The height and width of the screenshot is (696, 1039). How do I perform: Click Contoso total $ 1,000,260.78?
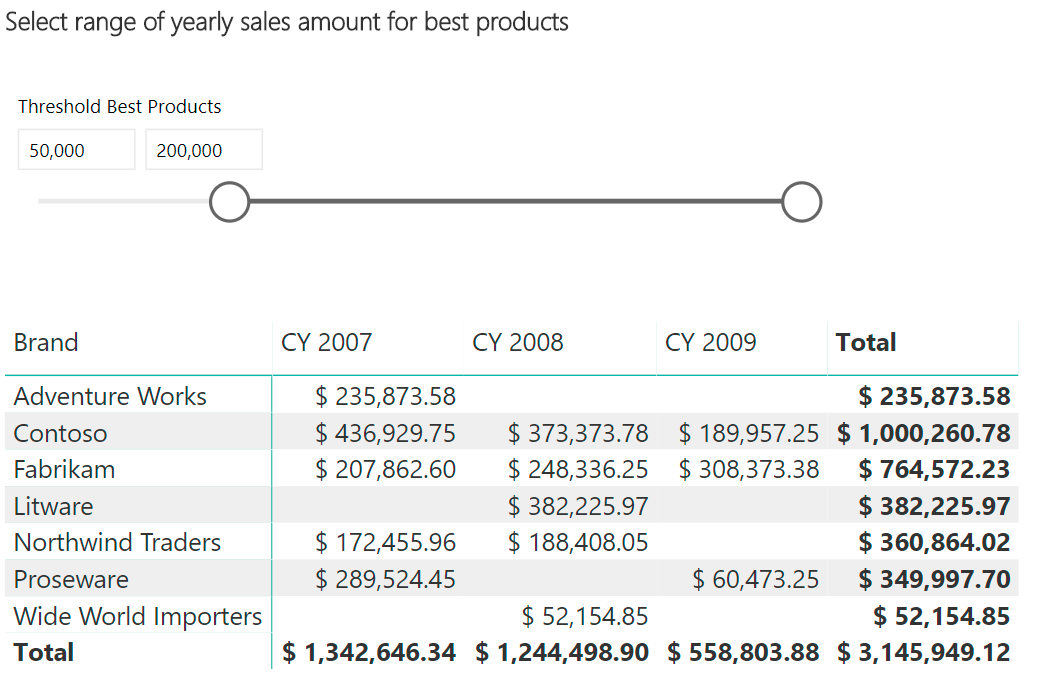pyautogui.click(x=924, y=434)
